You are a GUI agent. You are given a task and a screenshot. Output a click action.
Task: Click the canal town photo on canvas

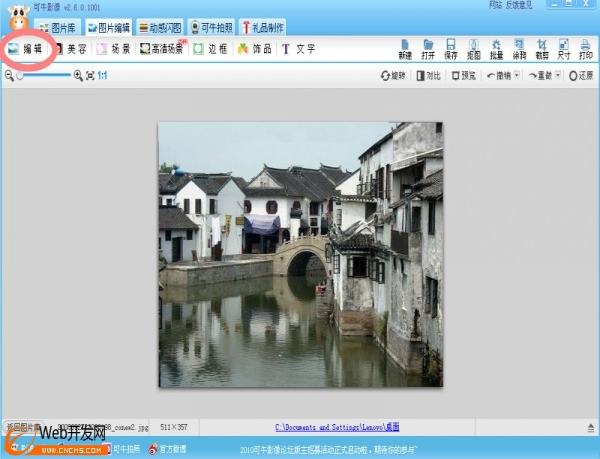click(x=300, y=255)
